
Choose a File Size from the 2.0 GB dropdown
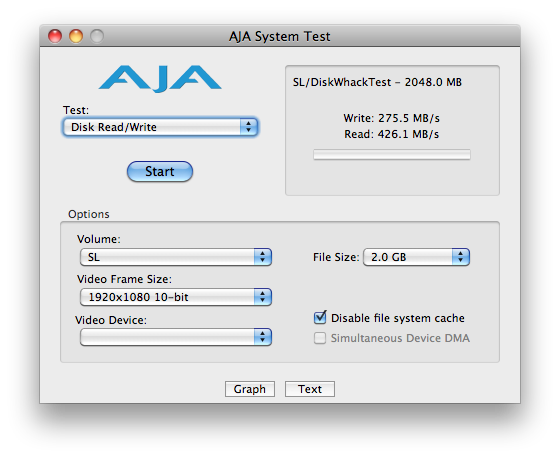(416, 257)
